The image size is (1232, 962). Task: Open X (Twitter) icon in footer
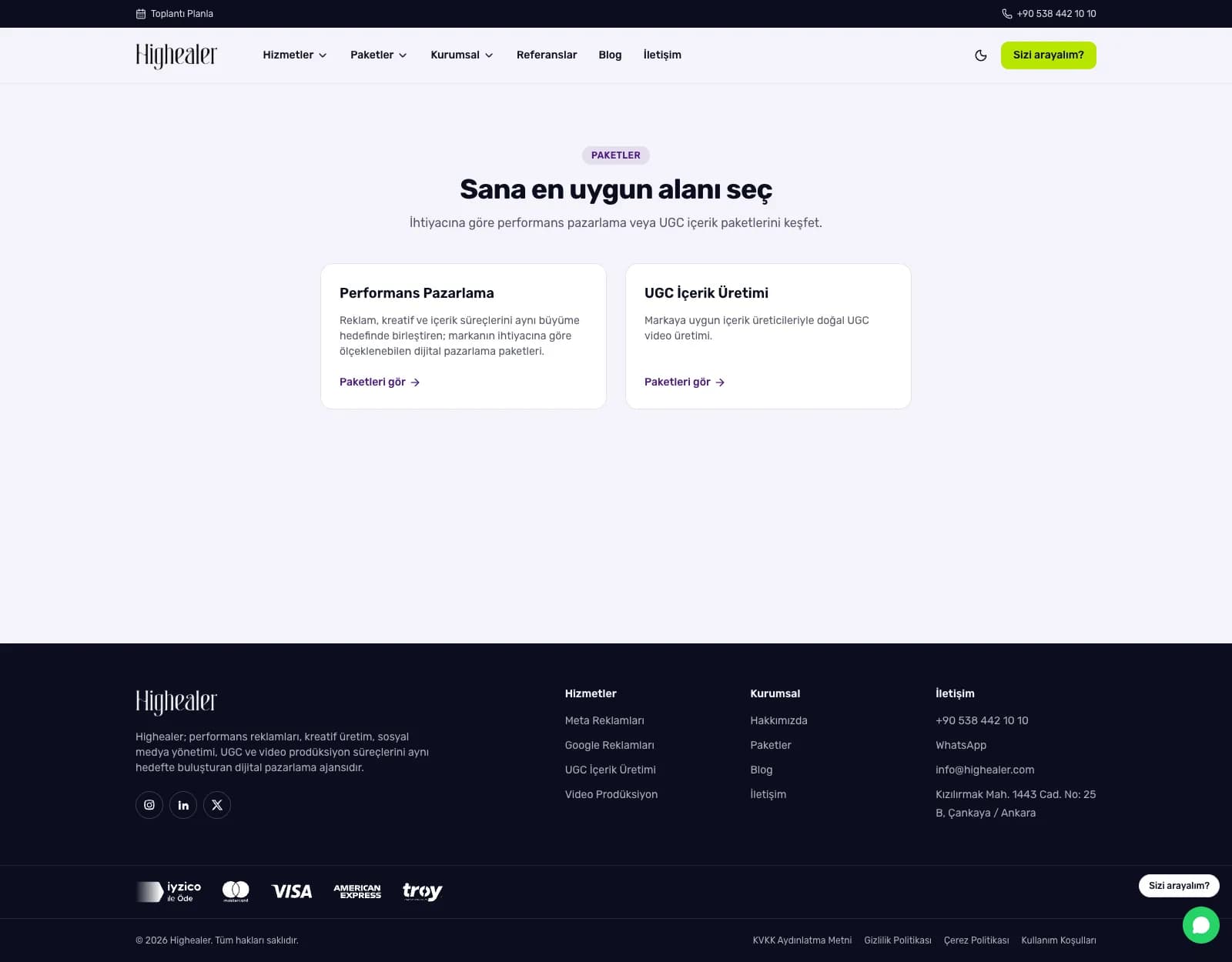217,805
